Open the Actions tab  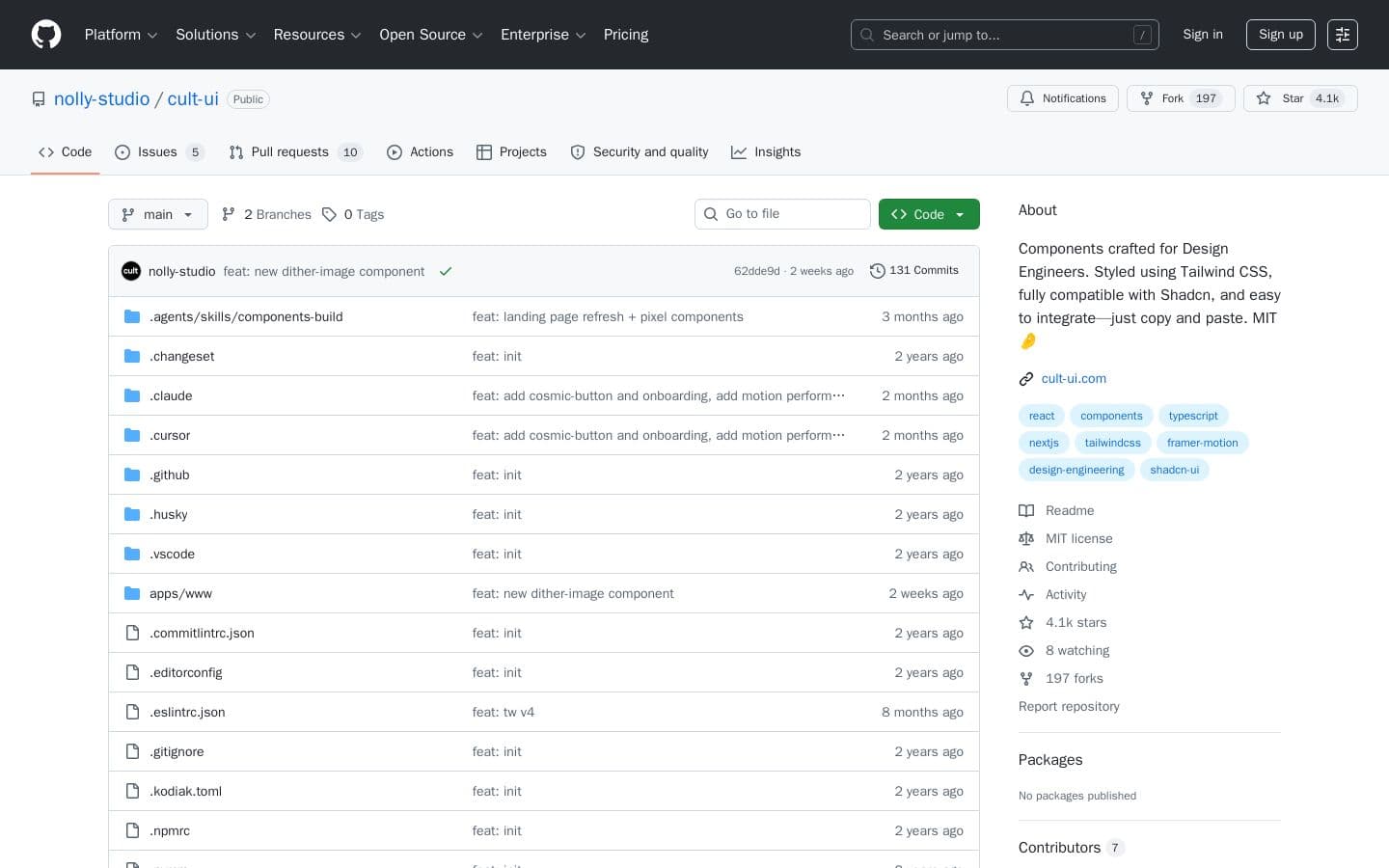(x=420, y=152)
